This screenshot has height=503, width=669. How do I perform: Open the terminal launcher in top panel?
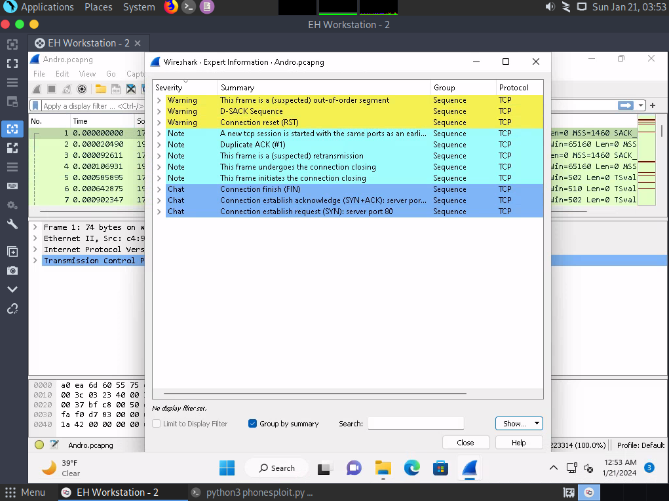point(189,7)
